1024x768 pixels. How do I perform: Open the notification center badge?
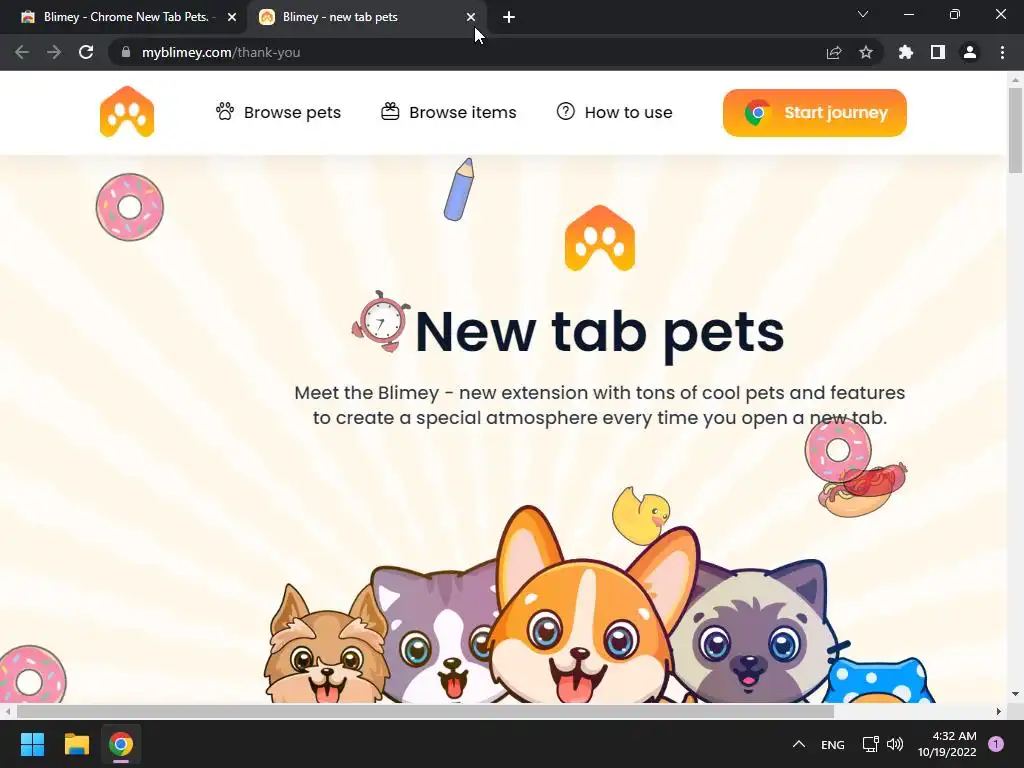coord(996,744)
